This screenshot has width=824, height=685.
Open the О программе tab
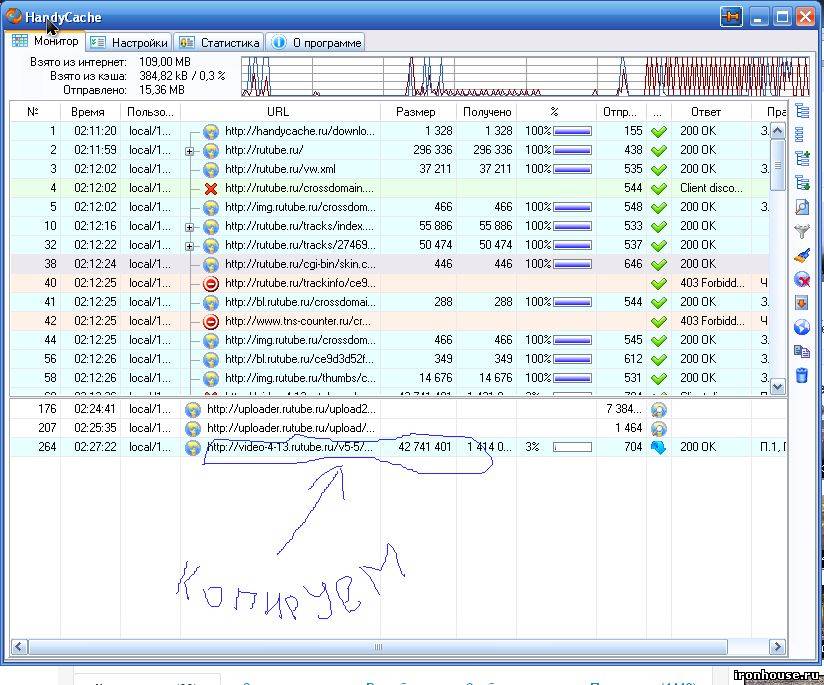tap(315, 43)
